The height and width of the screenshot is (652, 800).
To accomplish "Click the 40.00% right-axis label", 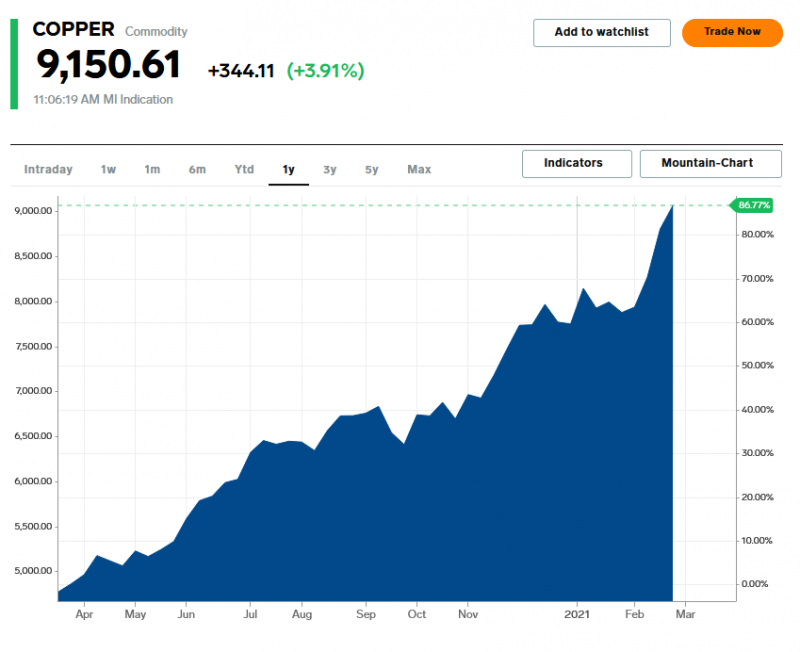I will click(757, 410).
